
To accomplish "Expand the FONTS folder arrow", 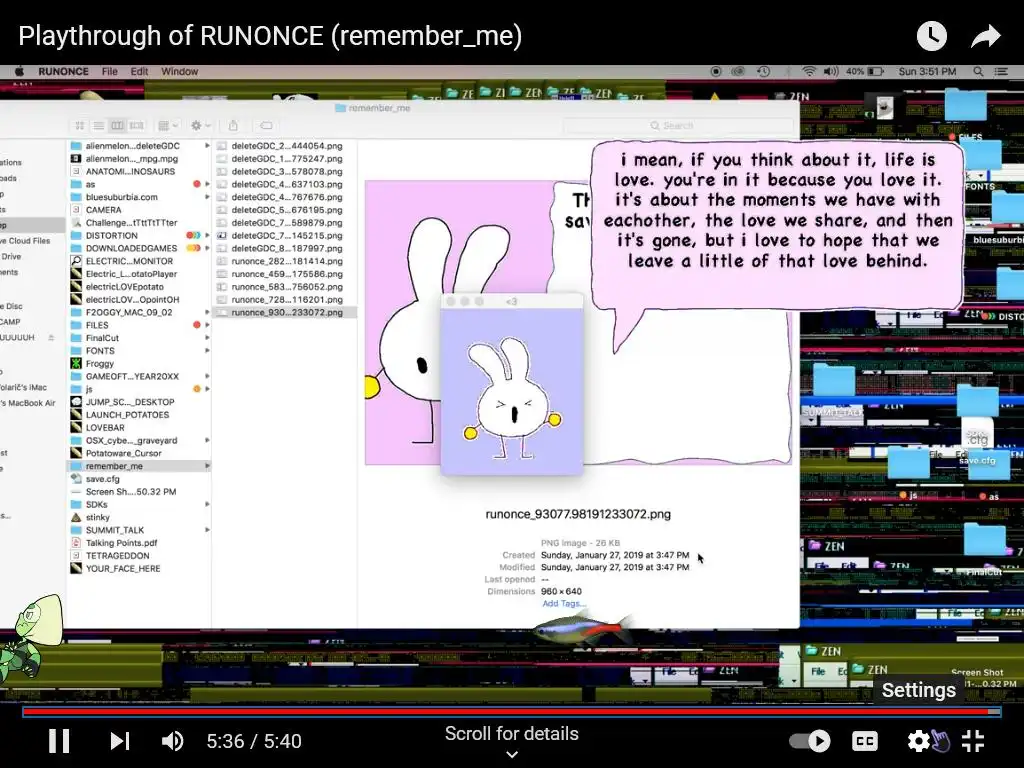I will click(x=207, y=351).
